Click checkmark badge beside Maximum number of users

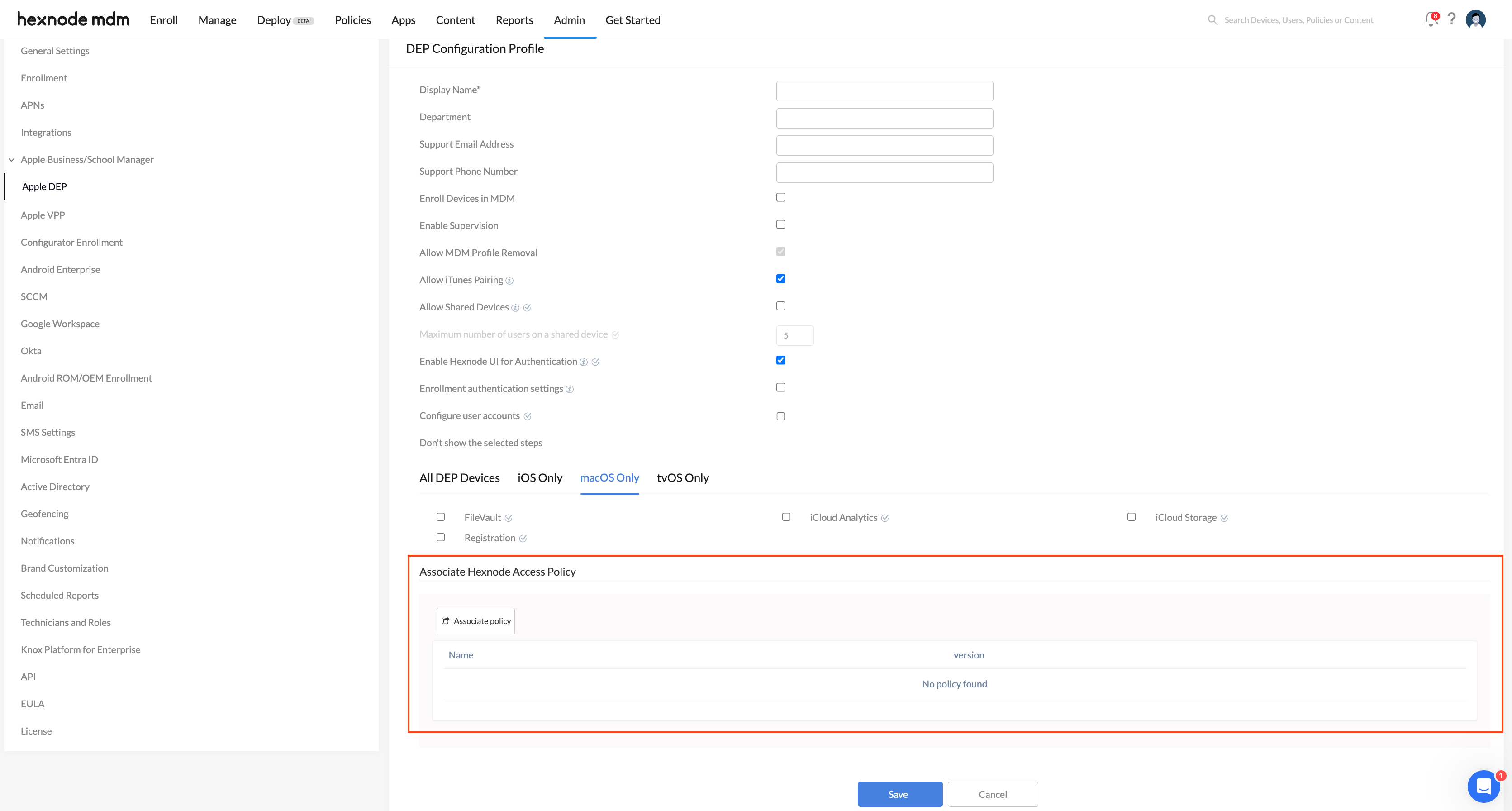point(615,335)
